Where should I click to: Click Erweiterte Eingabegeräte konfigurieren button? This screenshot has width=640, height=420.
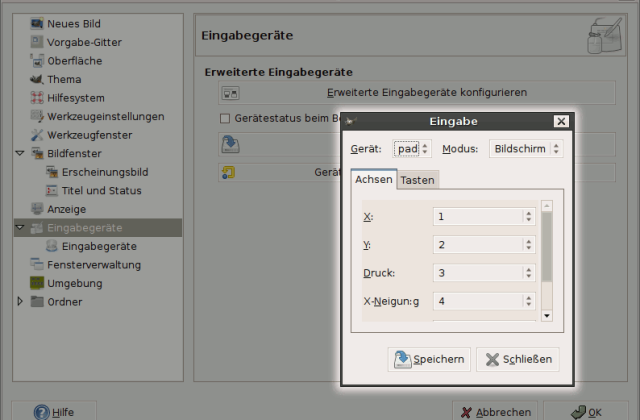[x=417, y=93]
